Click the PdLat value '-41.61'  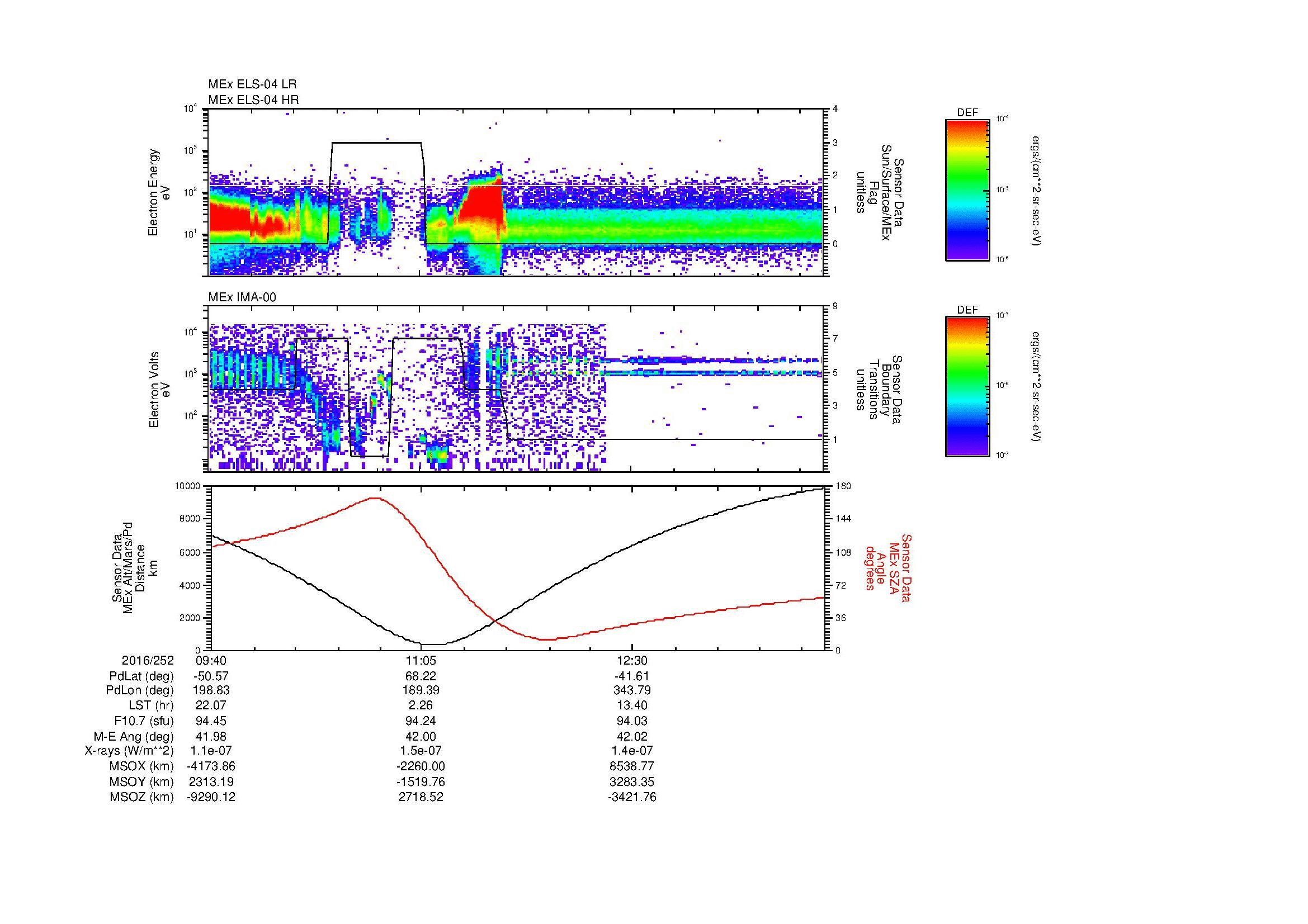(632, 676)
